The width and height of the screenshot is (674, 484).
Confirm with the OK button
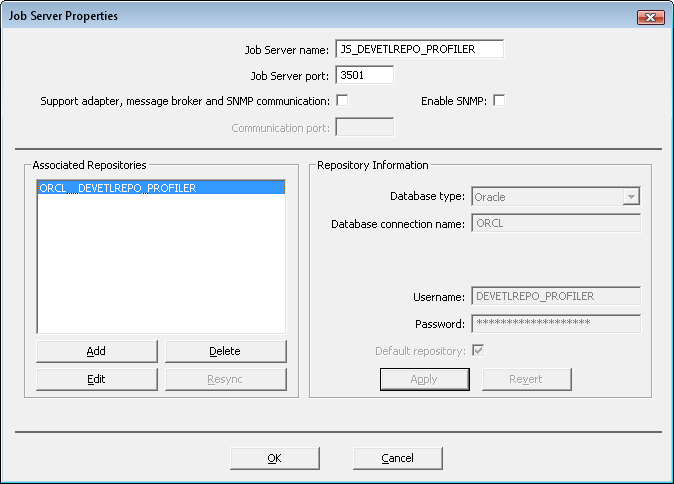click(x=275, y=458)
